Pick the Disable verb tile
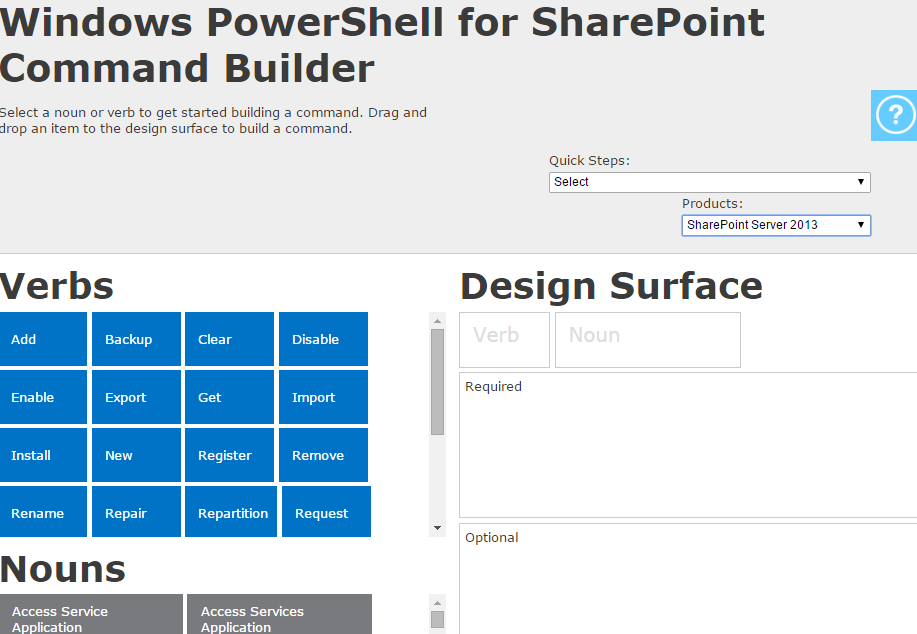917x634 pixels. click(323, 339)
